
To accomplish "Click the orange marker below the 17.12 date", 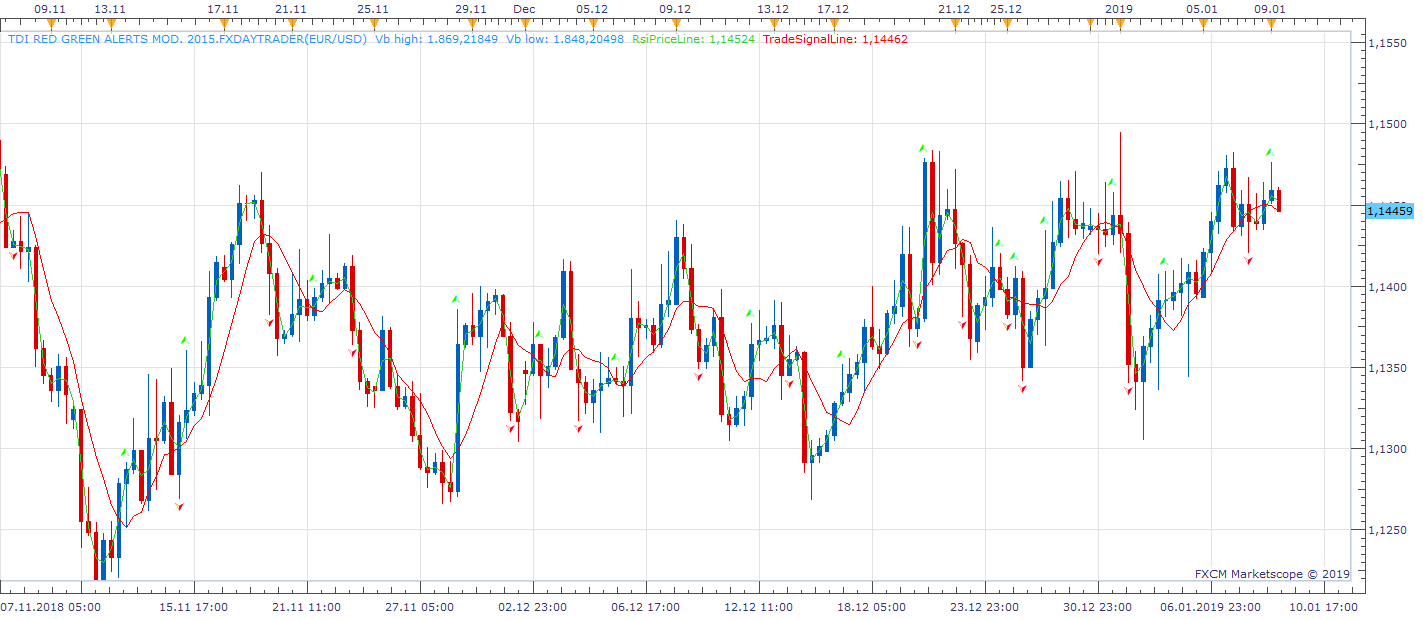I will (833, 24).
